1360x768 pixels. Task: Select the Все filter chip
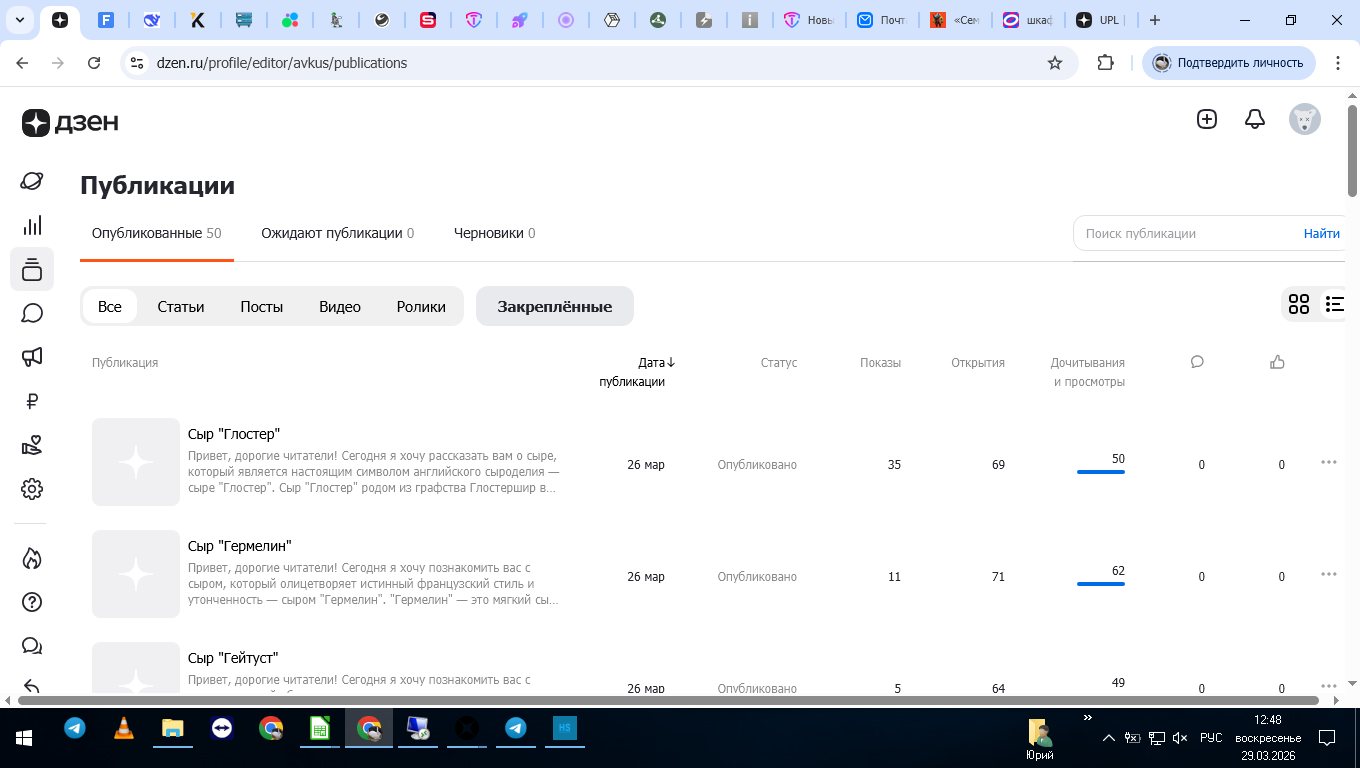coord(110,306)
